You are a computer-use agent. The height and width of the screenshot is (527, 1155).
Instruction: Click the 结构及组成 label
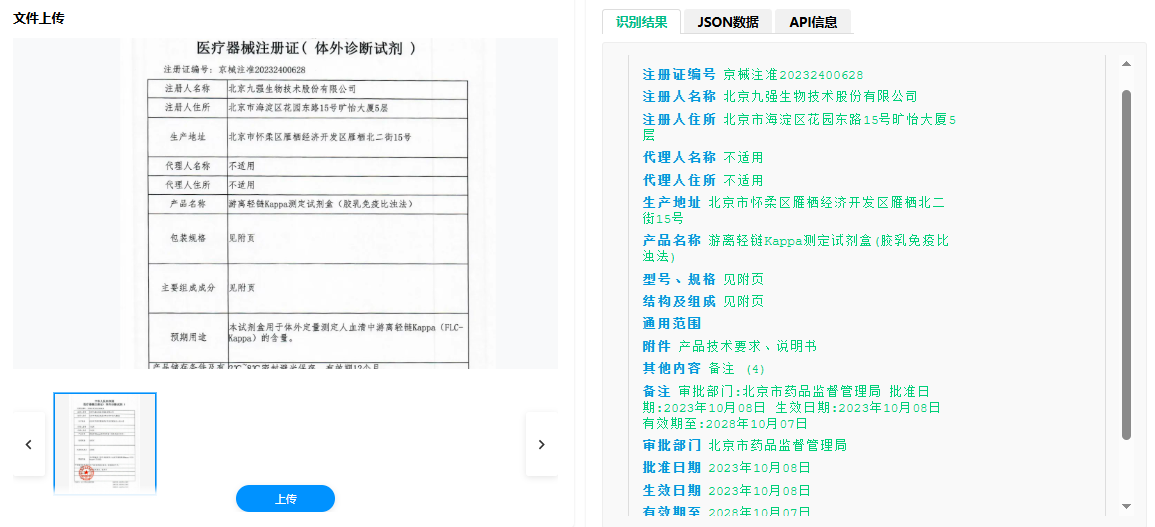679,301
